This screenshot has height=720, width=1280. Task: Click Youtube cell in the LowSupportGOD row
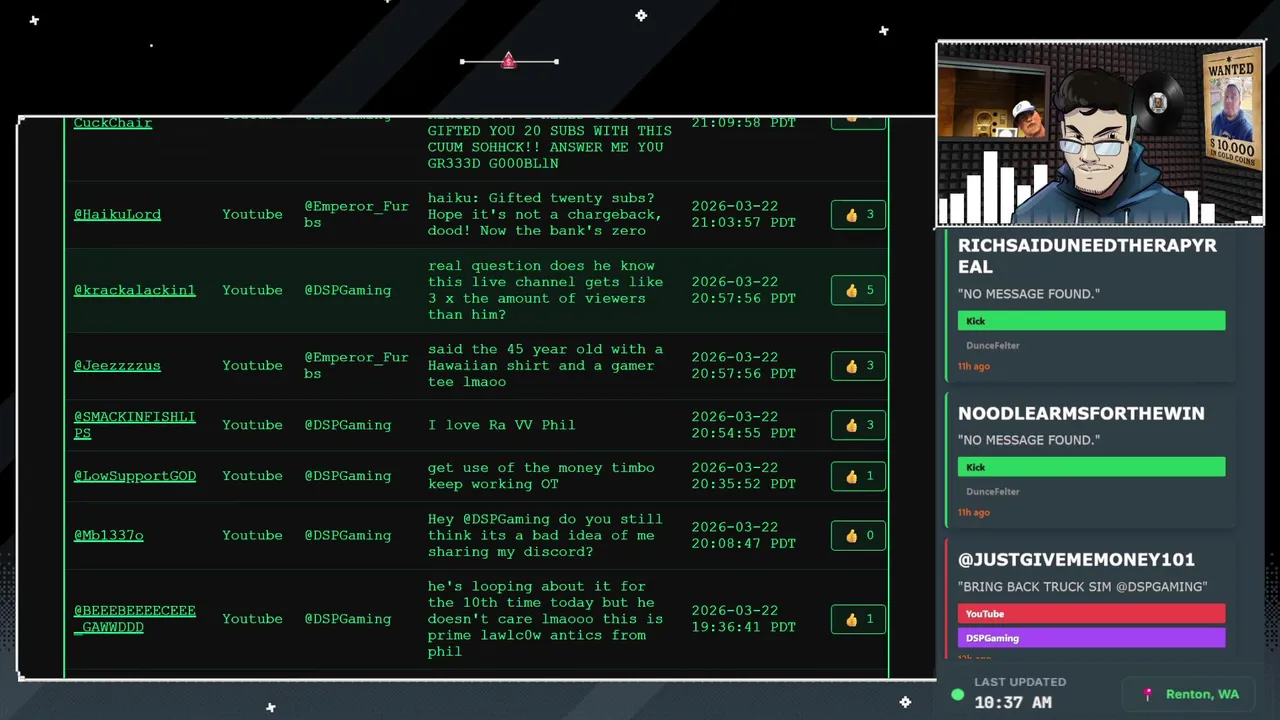pos(252,476)
